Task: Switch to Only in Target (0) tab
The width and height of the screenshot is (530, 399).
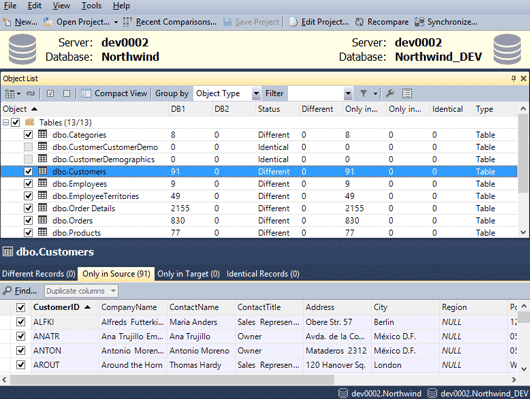Action: [x=189, y=274]
